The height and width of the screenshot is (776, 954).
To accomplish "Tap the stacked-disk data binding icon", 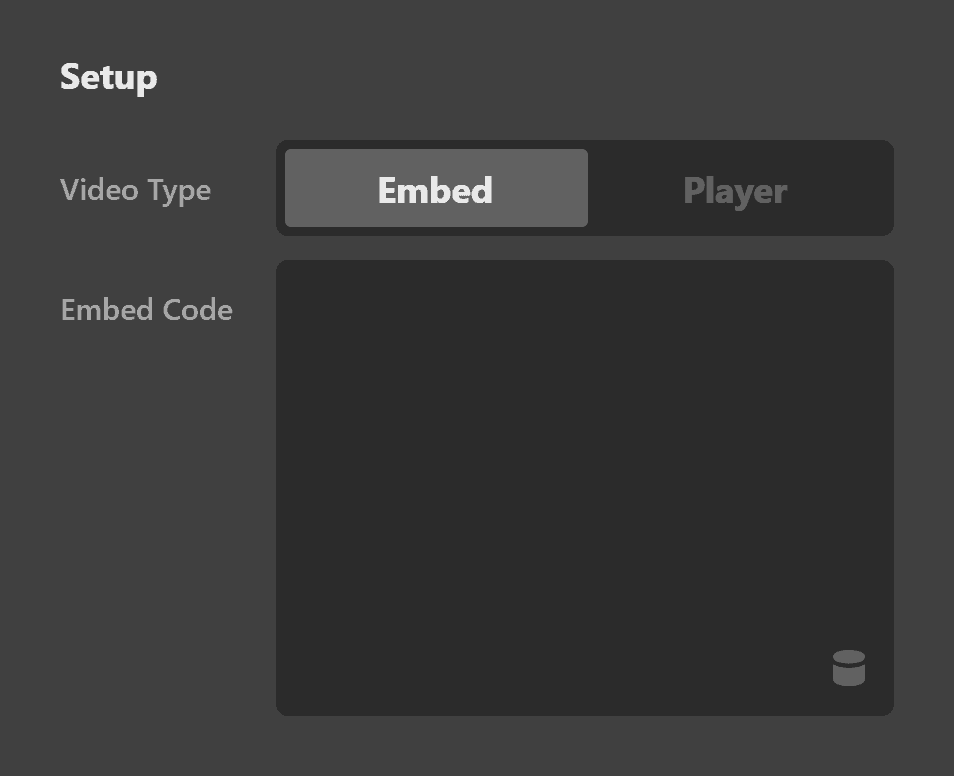I will 848,668.
